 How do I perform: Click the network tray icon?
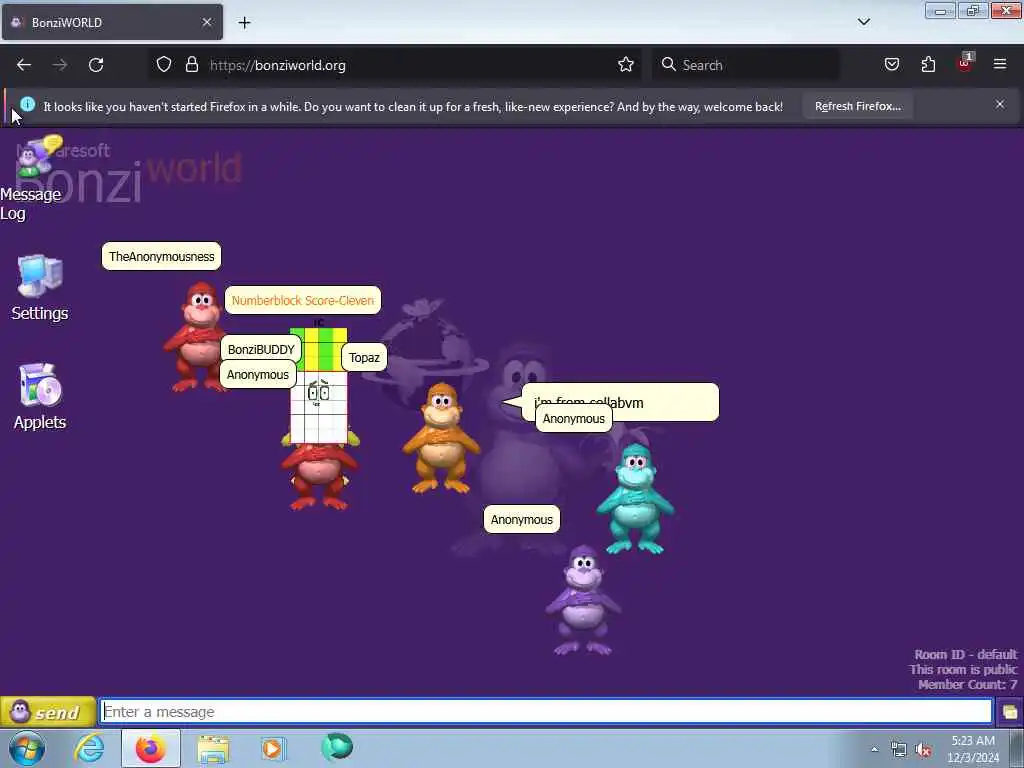(899, 750)
